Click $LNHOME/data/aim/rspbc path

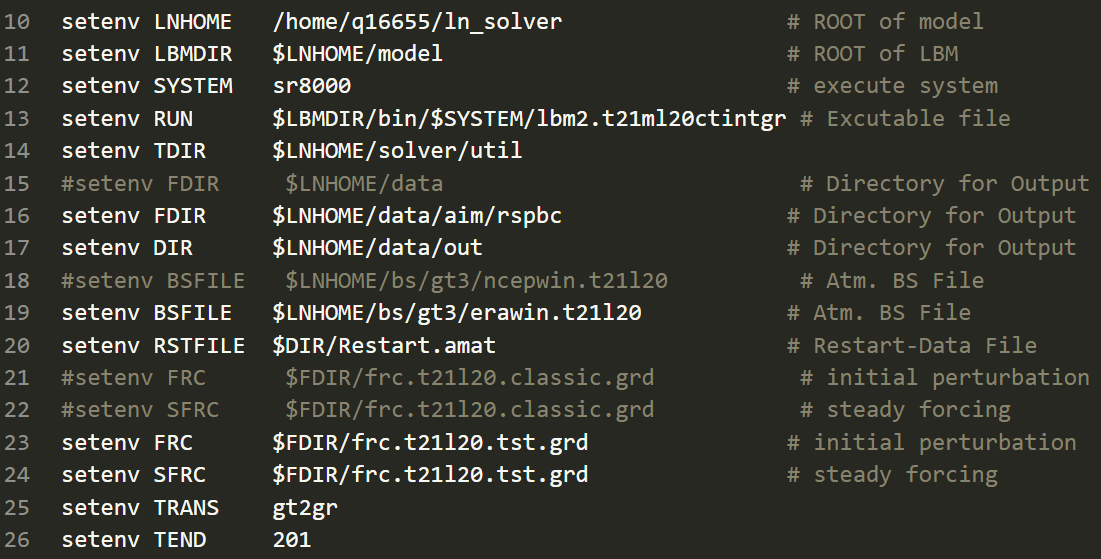coord(417,216)
